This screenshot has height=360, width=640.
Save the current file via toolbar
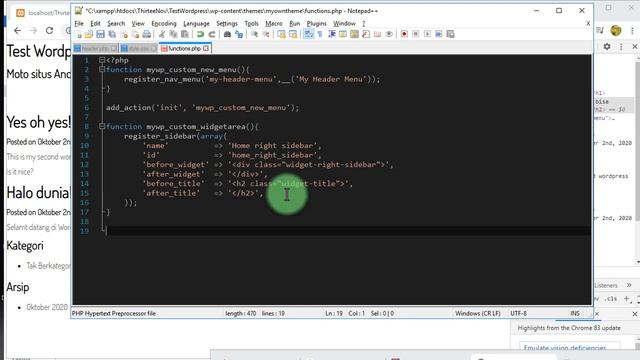(100, 34)
